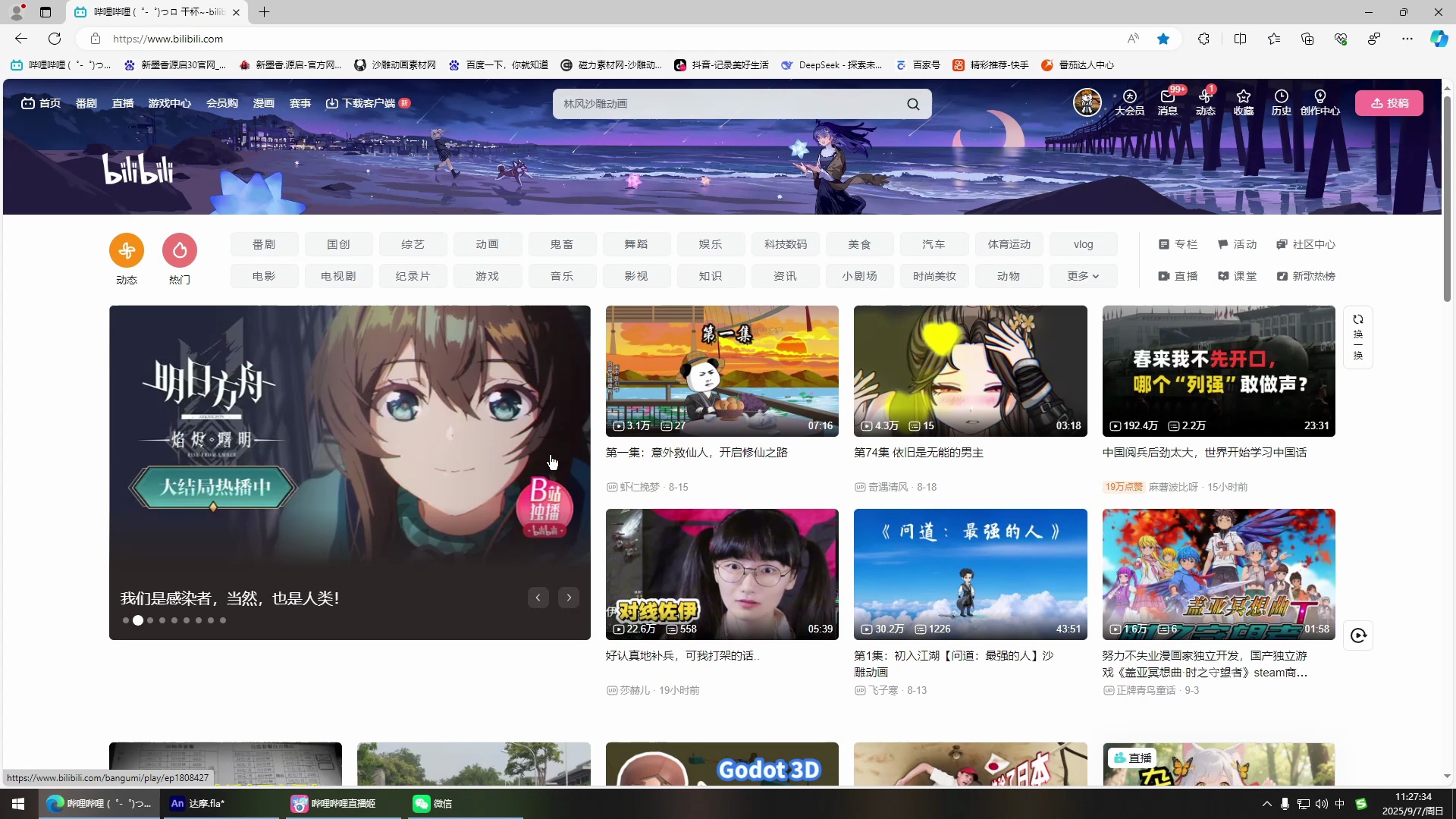Select 纪录片 category button
1456x819 pixels.
(413, 276)
